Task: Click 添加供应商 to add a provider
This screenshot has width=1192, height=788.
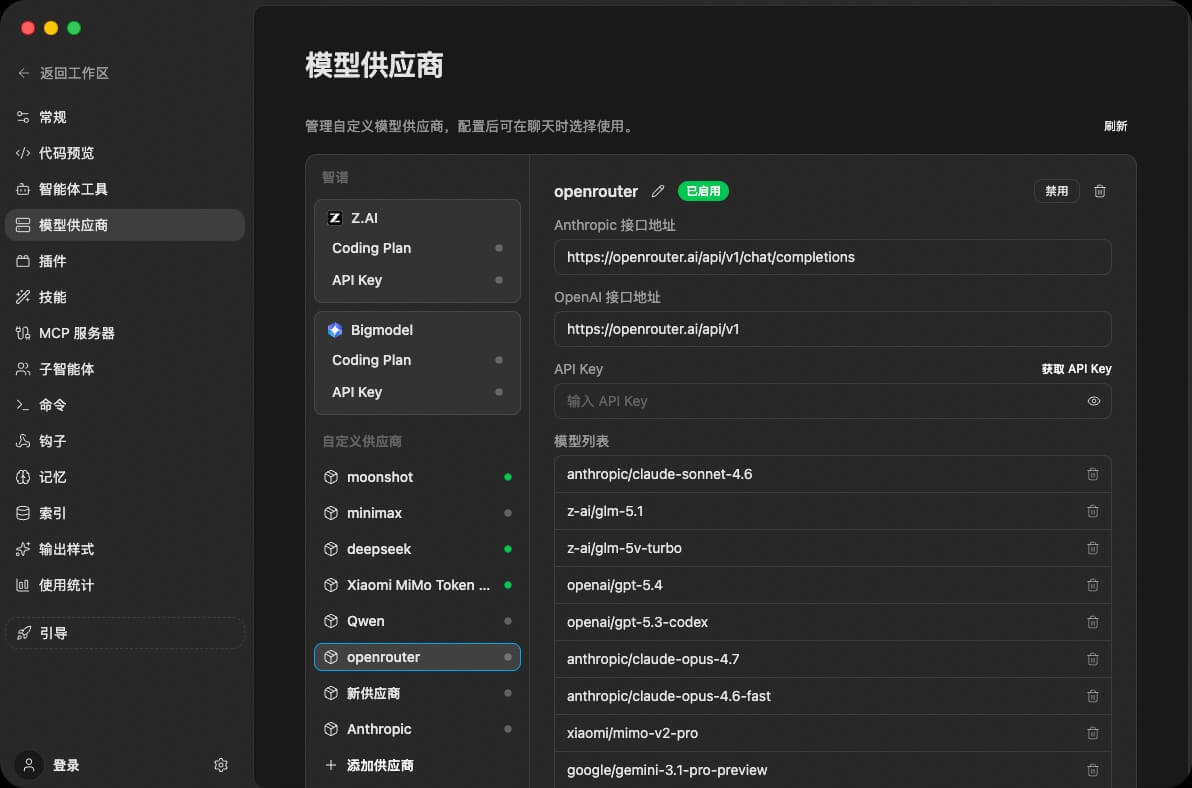Action: point(417,765)
